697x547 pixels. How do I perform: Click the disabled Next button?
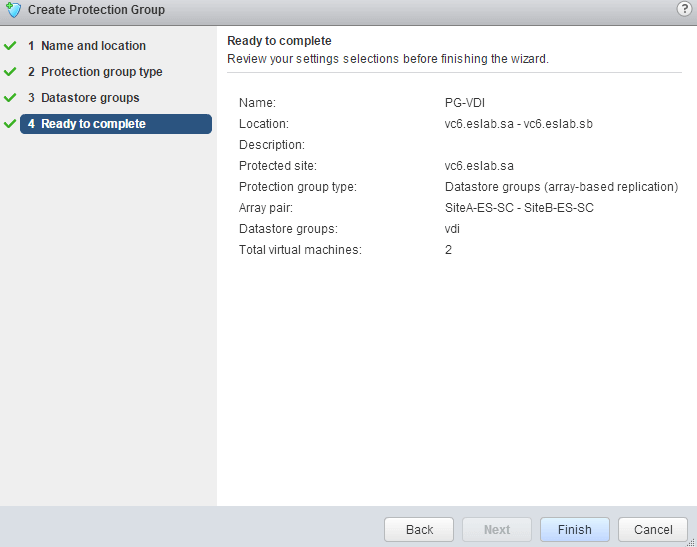(497, 530)
